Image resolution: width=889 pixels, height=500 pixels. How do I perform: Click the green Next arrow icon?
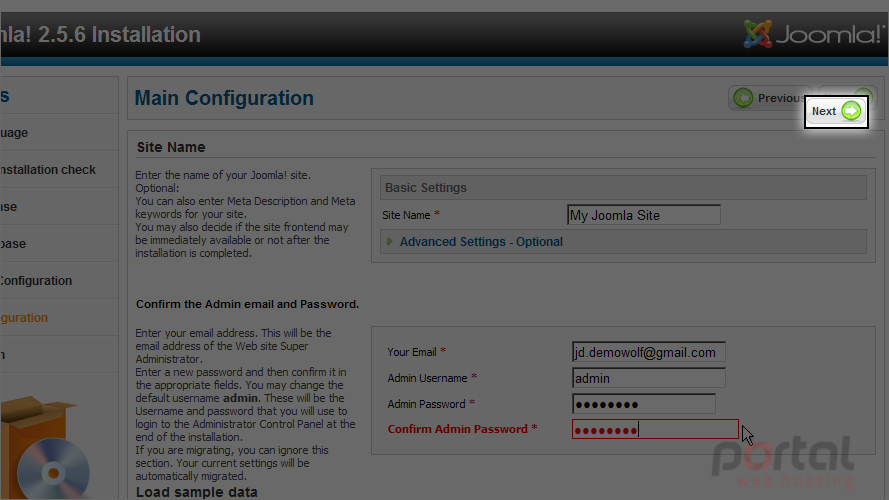(851, 111)
